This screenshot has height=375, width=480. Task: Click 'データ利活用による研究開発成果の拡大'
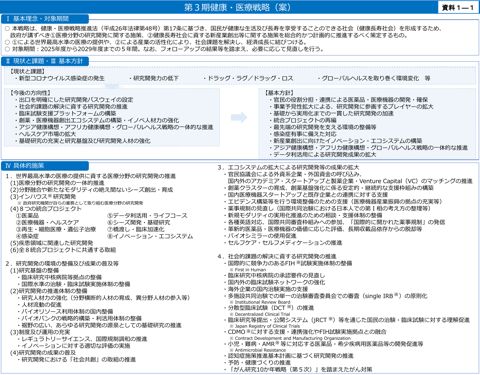[x=325, y=155]
